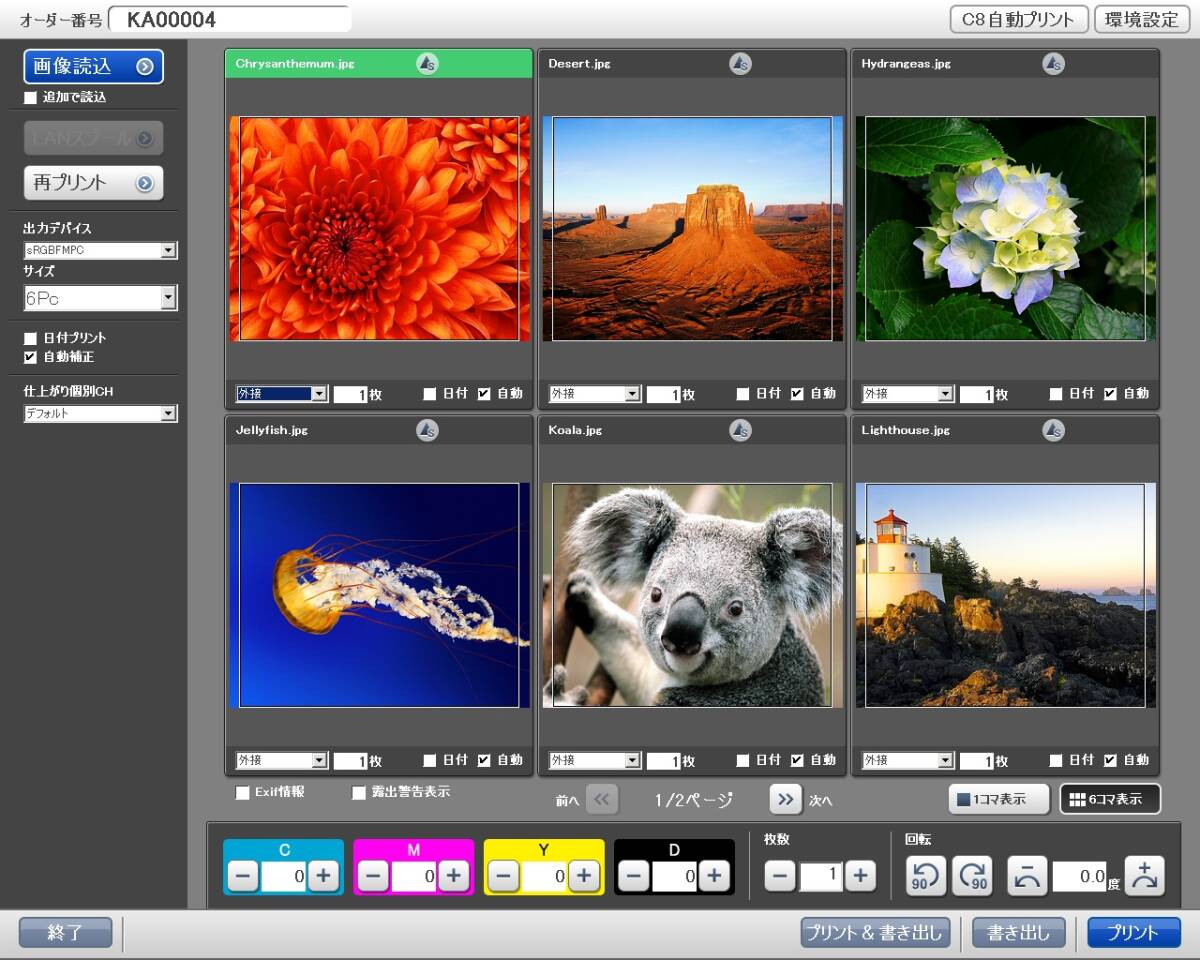Click the badge icon on Desert.jpg header

coord(740,64)
